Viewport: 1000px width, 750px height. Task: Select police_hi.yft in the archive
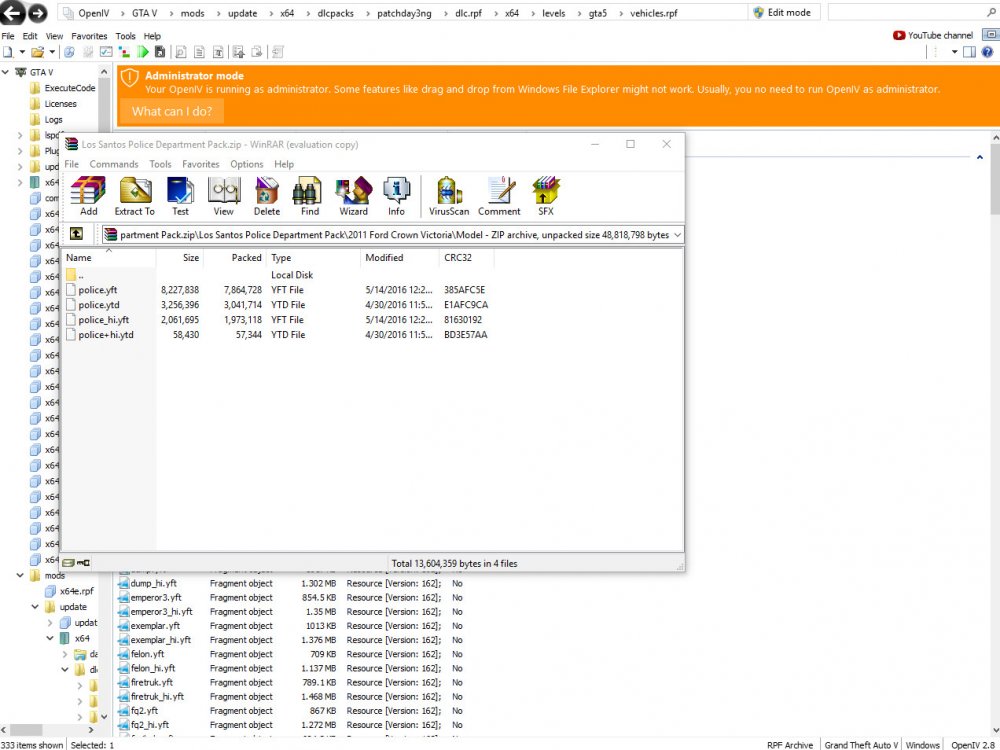(x=104, y=320)
